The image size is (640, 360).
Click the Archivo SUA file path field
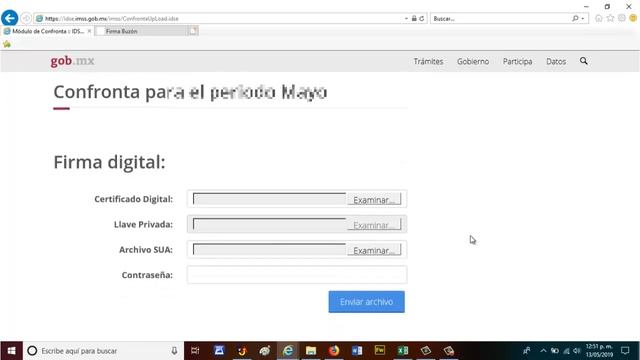269,249
